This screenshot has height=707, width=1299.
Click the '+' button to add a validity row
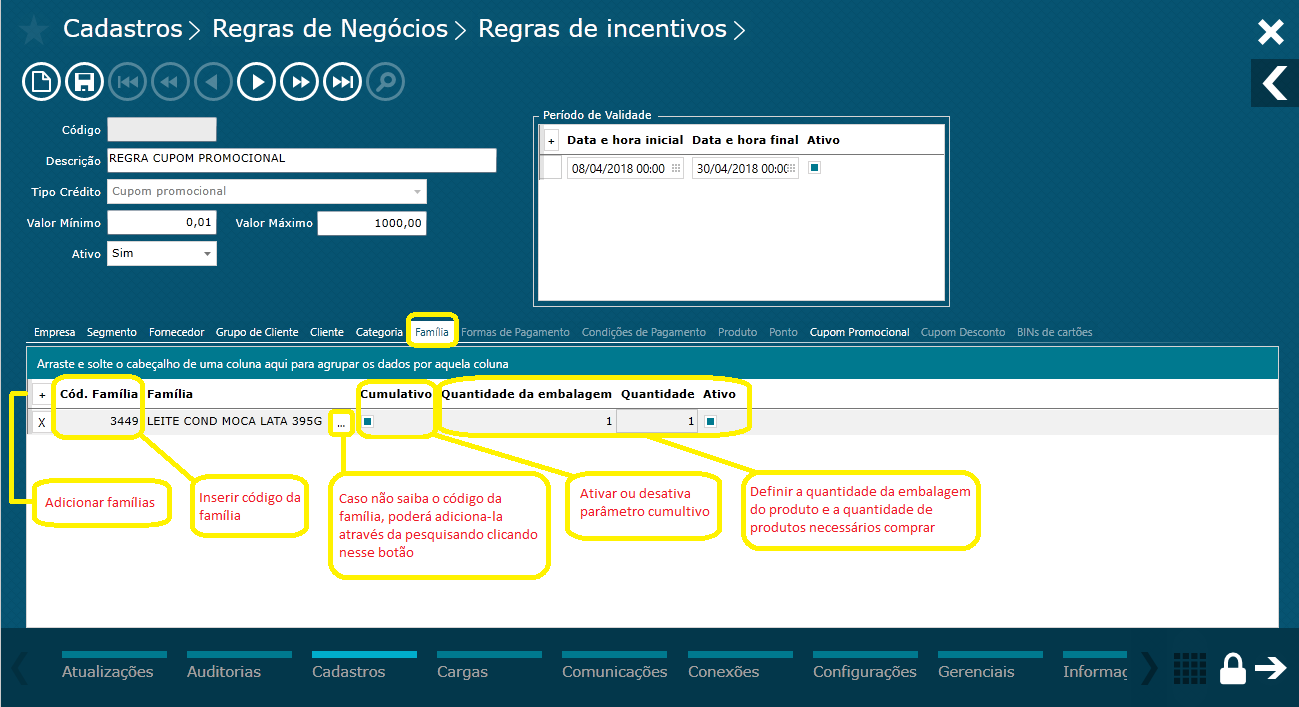(549, 140)
